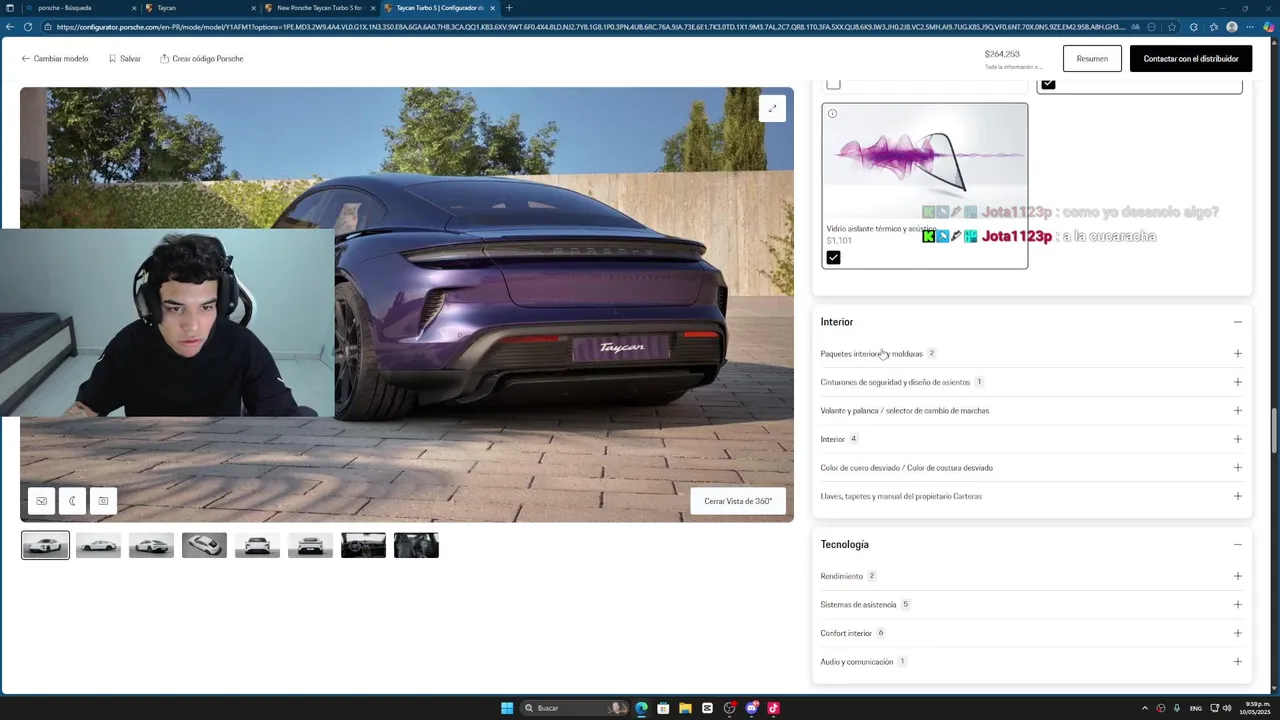Expand the car image to fullscreen

(x=772, y=108)
